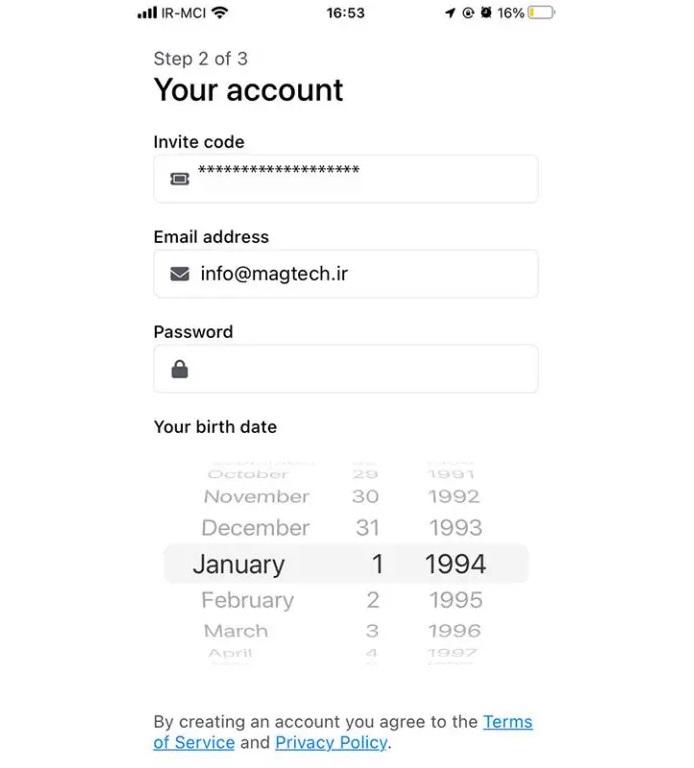Screen dimensions: 694x768
Task: Select December in the month picker
Action: (256, 528)
